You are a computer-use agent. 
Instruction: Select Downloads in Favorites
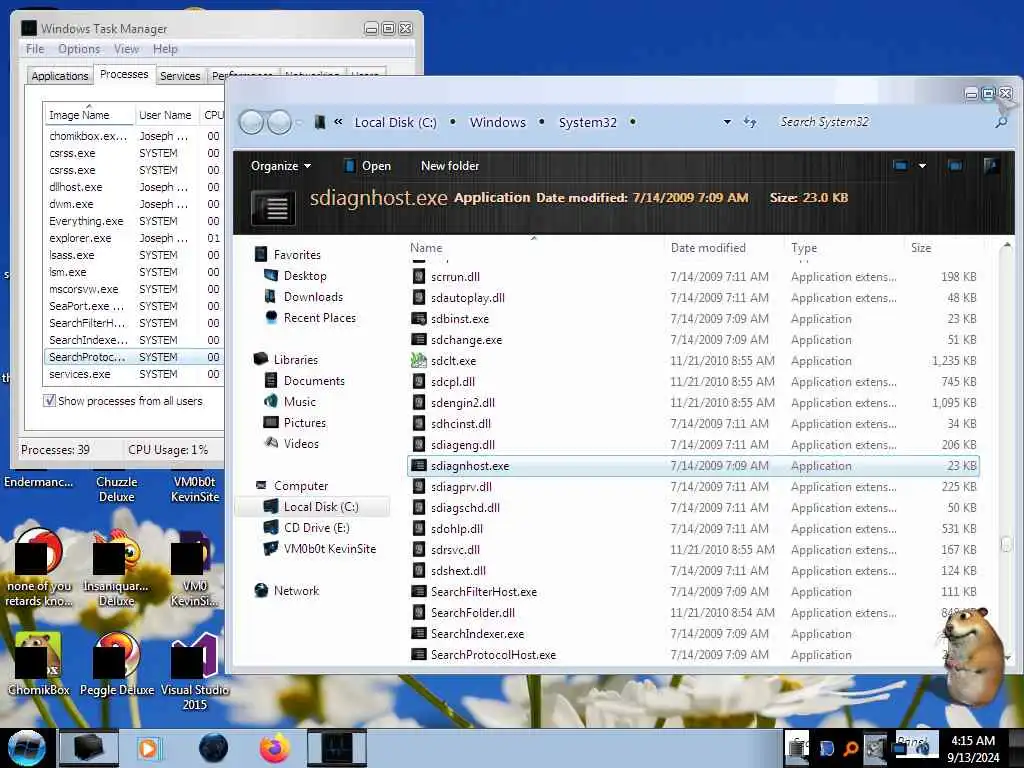[313, 297]
